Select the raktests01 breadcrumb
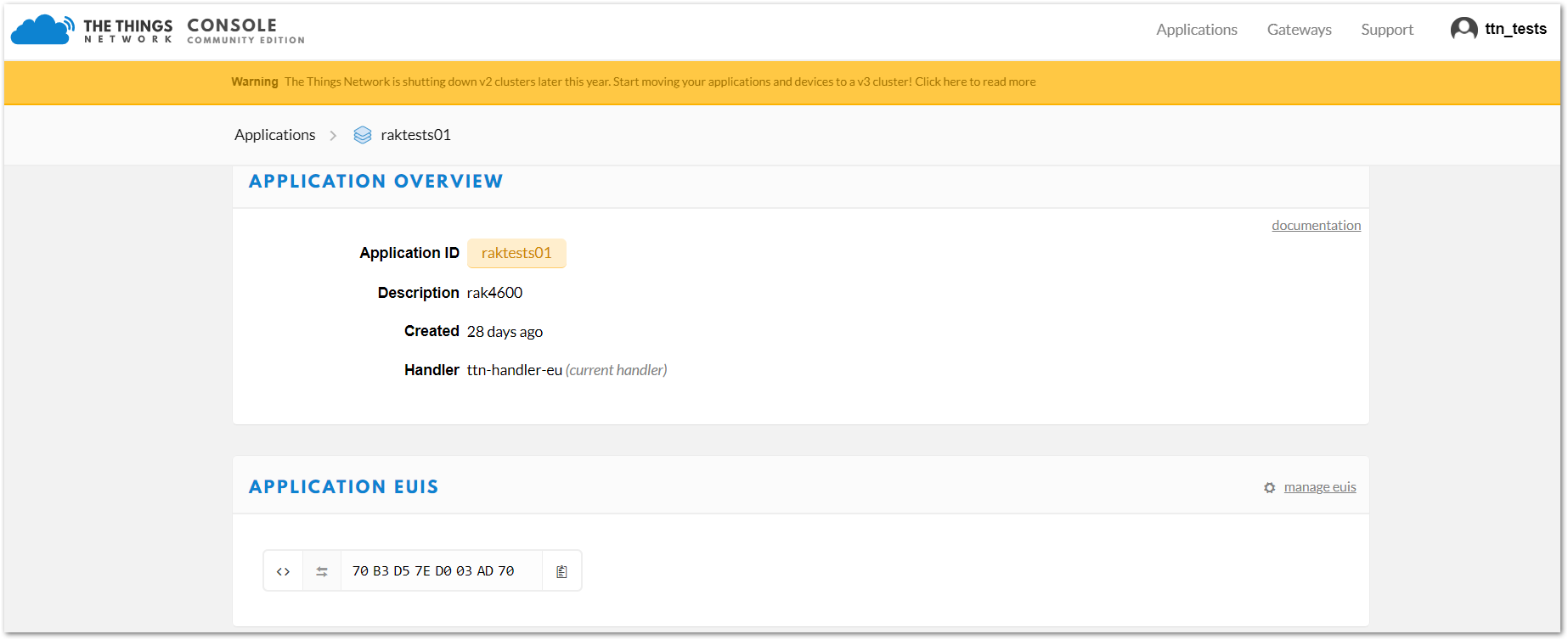 (x=415, y=135)
